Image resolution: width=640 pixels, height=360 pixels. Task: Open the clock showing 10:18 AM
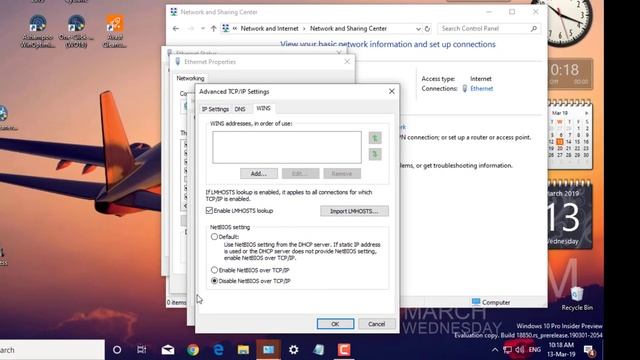click(561, 350)
